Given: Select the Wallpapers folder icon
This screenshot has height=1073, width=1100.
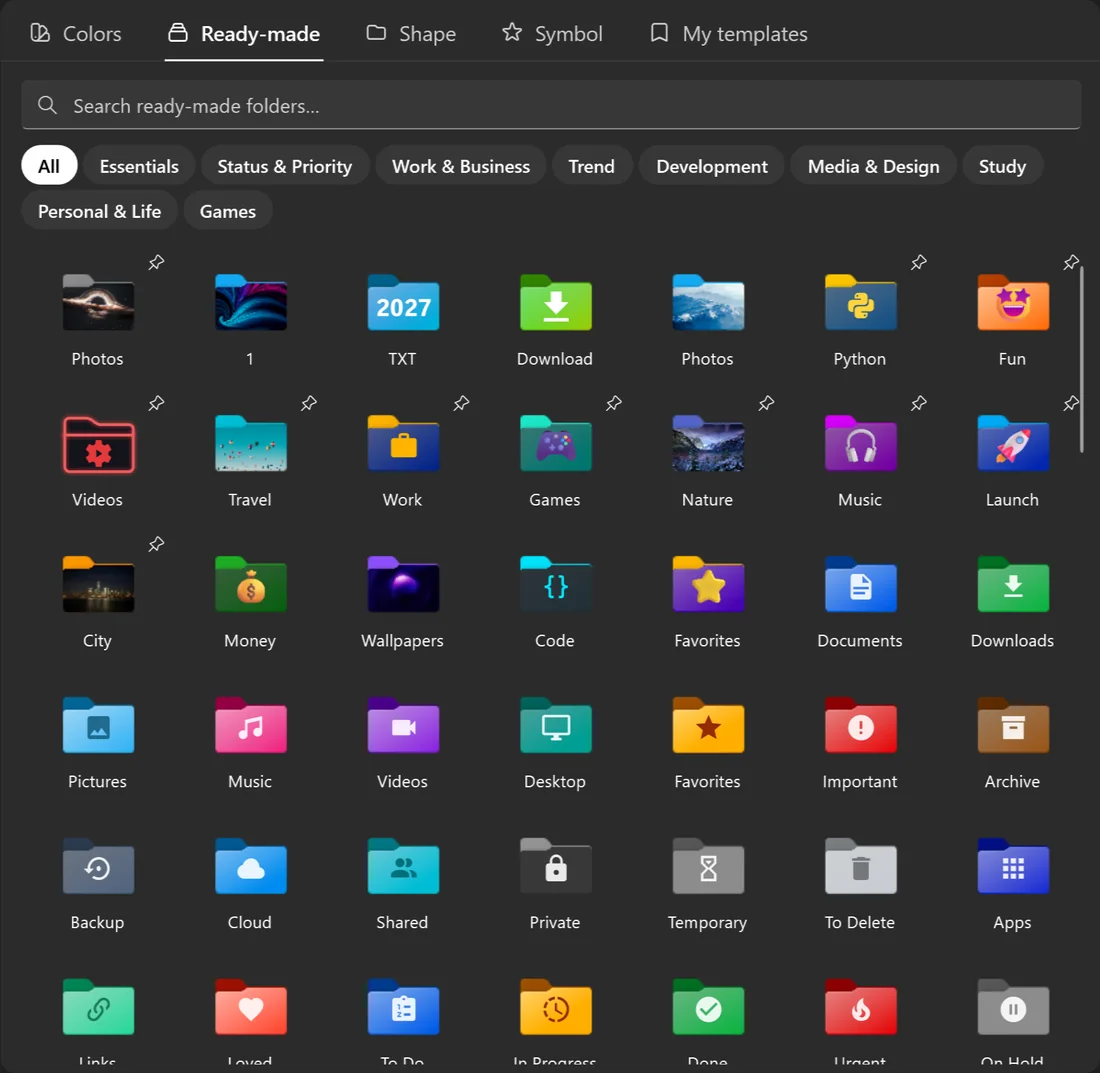Looking at the screenshot, I should 403,586.
